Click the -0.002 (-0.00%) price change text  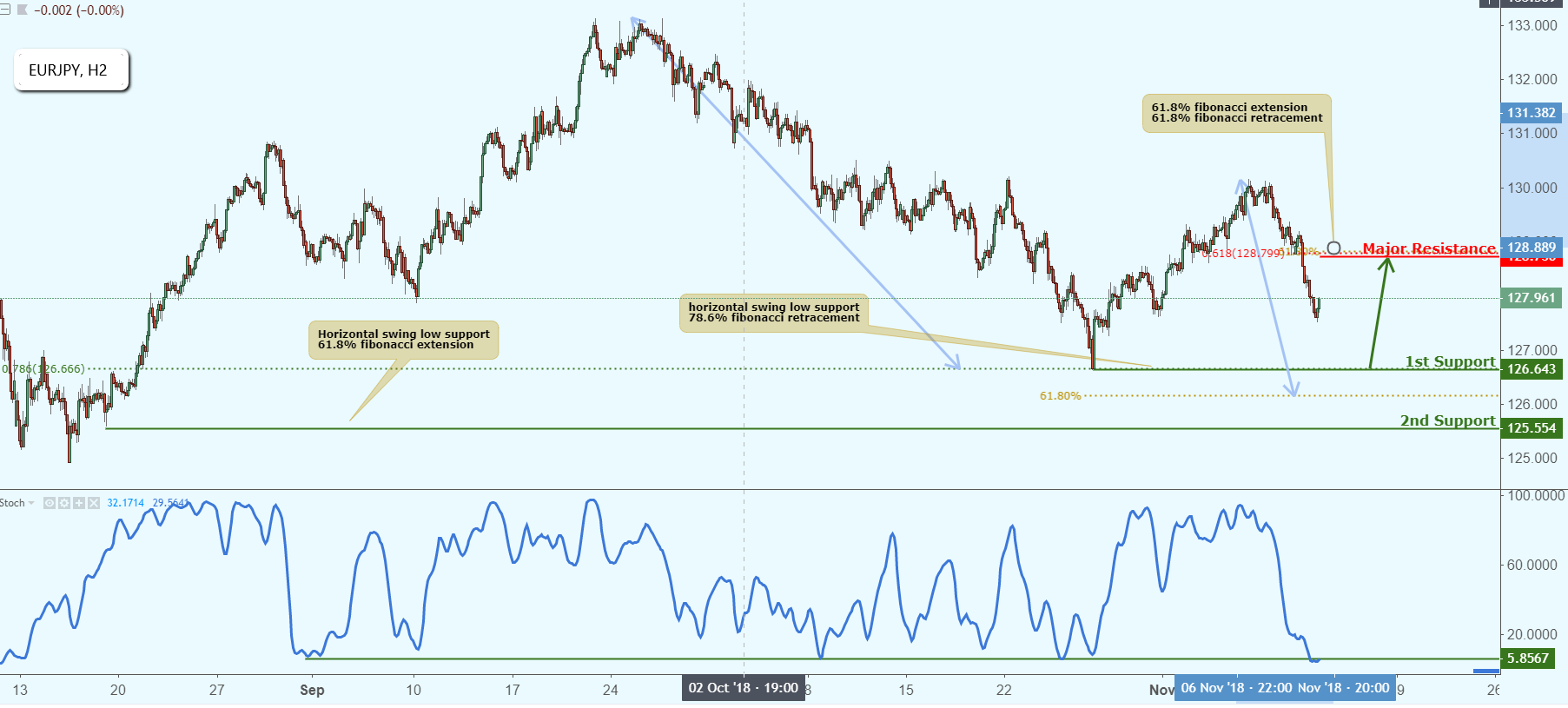click(79, 10)
